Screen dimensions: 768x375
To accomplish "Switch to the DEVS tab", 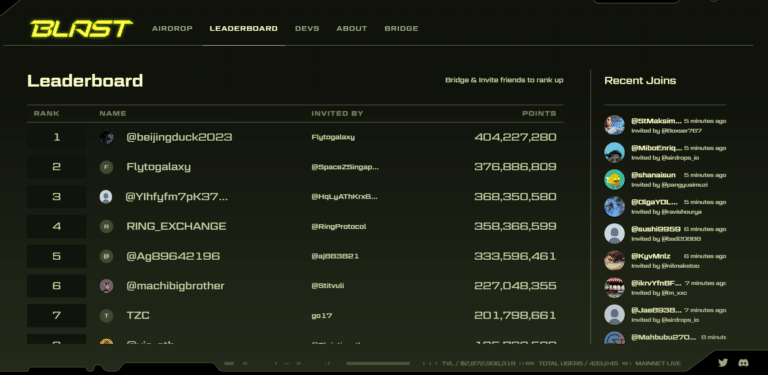I will [x=307, y=28].
